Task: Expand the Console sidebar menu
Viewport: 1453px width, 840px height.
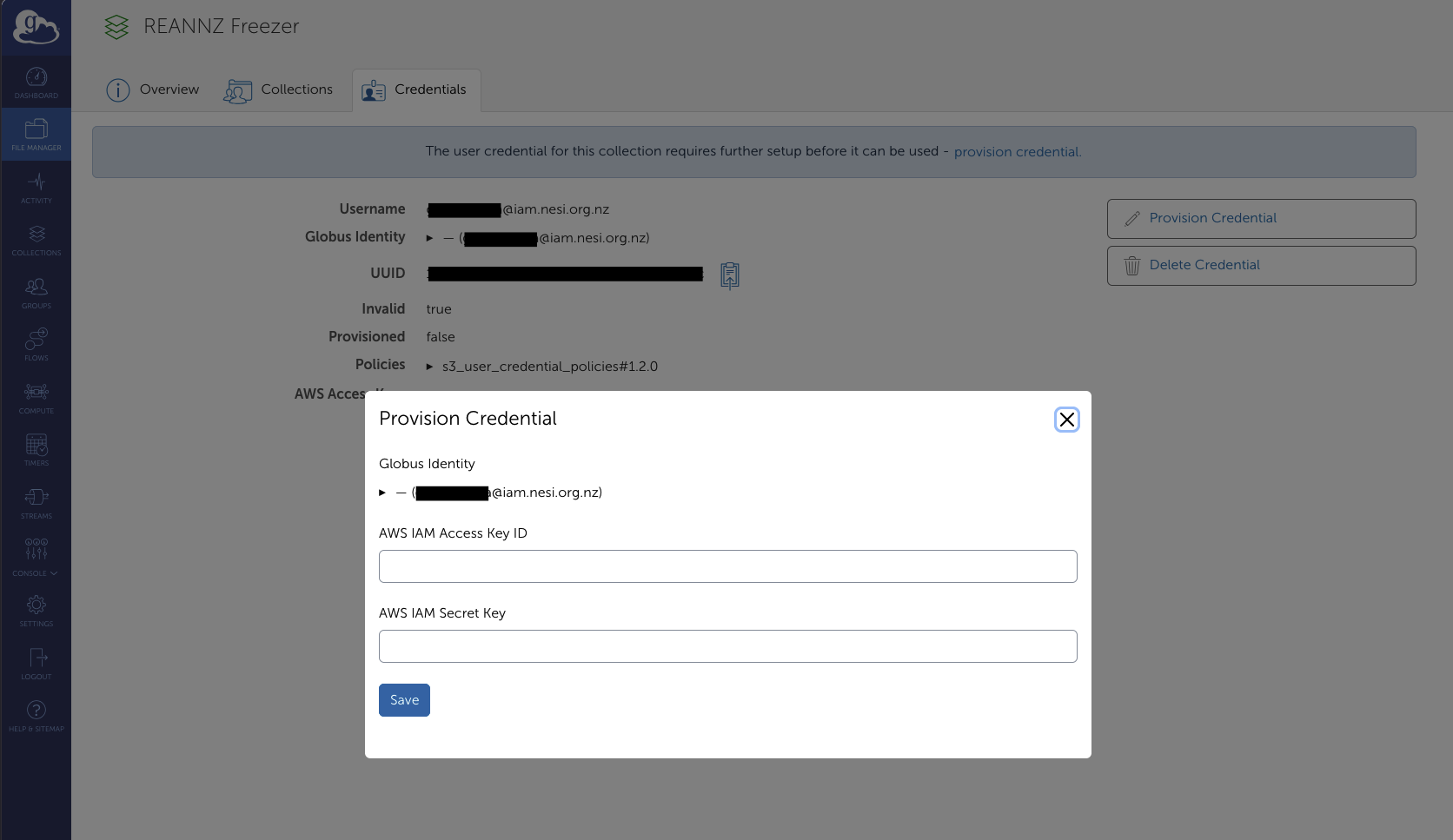Action: point(36,557)
